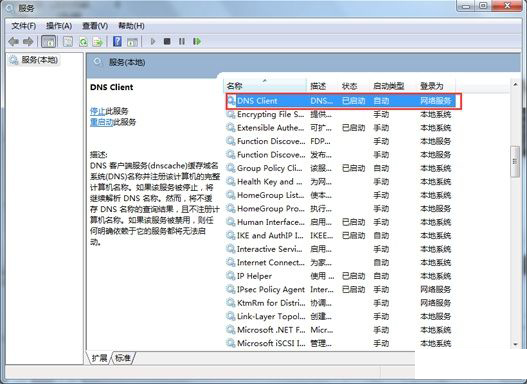
Task: Click gear icon beside Group Policy Cli...
Action: [x=231, y=168]
